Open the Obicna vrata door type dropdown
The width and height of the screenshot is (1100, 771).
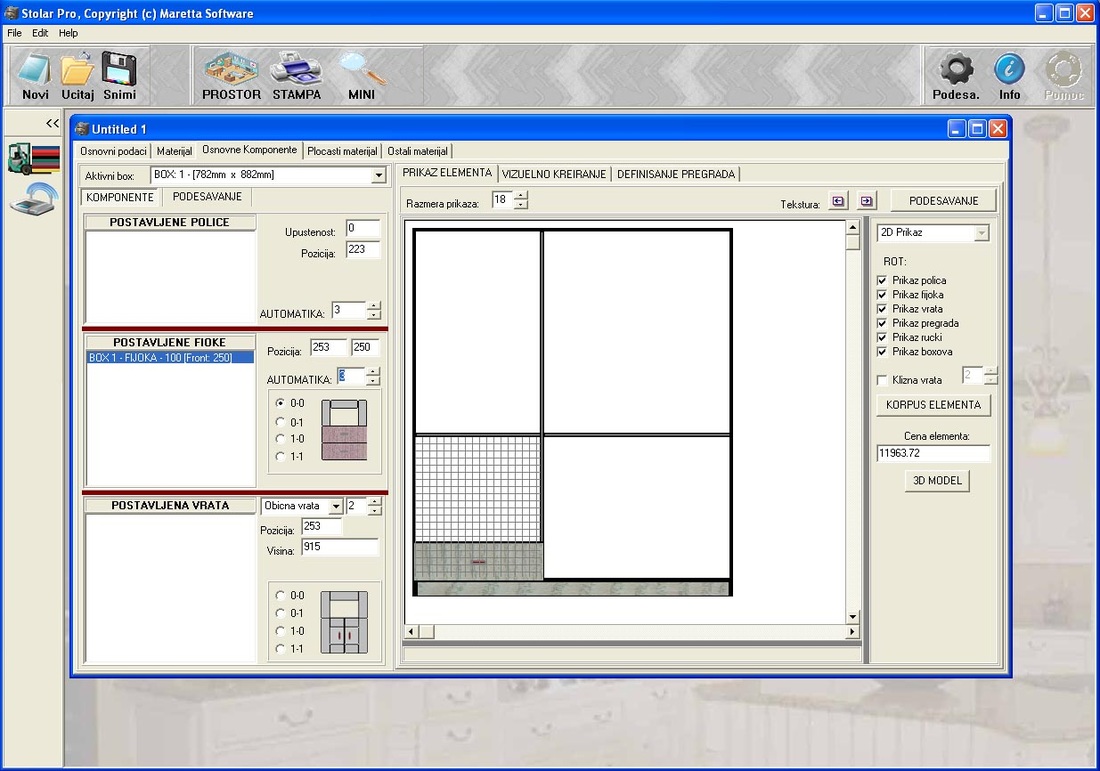pyautogui.click(x=335, y=507)
